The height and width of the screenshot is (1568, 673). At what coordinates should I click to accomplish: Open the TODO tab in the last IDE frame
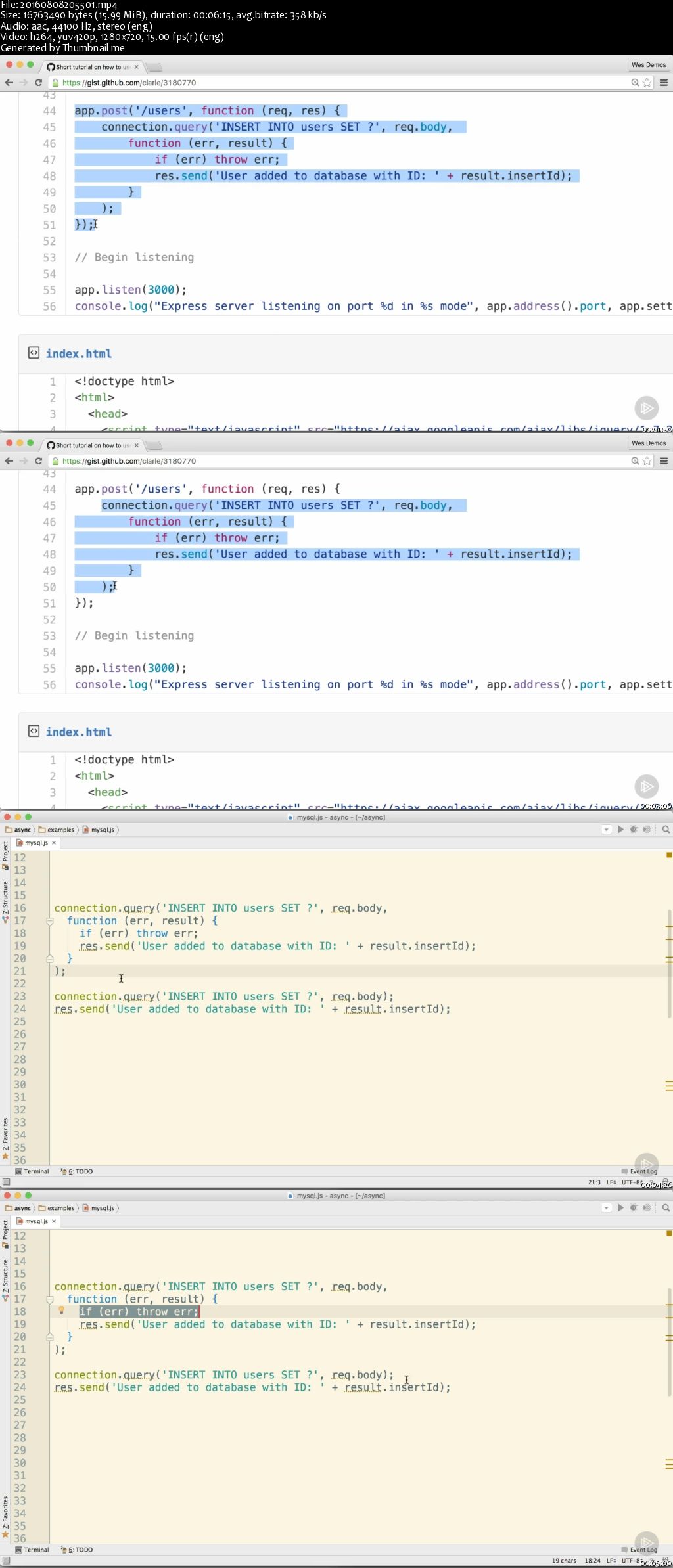coord(77,1550)
